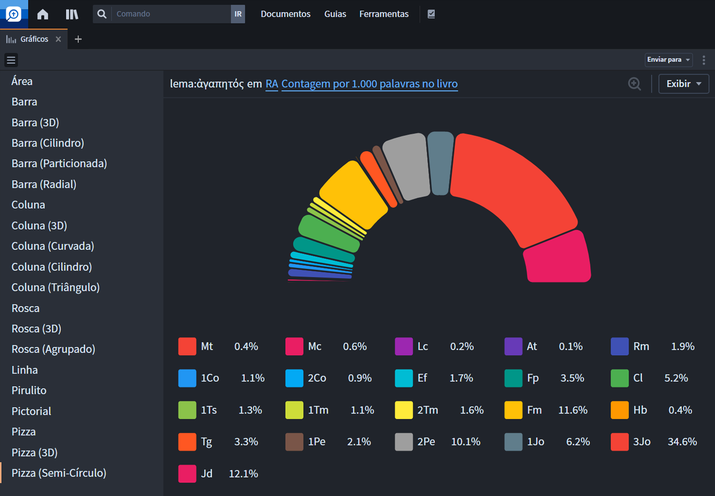Click the 1Ts legend swatch
Viewport: 715px width, 496px height.
pyautogui.click(x=187, y=410)
